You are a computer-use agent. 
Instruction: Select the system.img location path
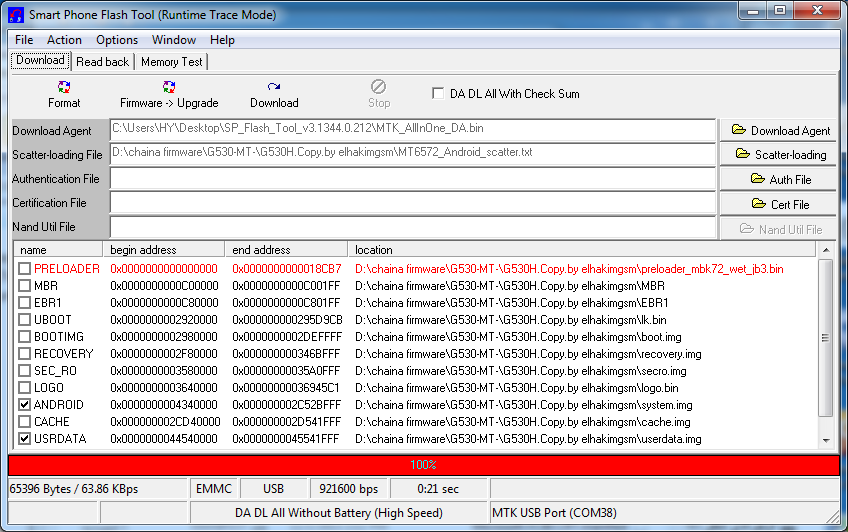click(x=524, y=405)
